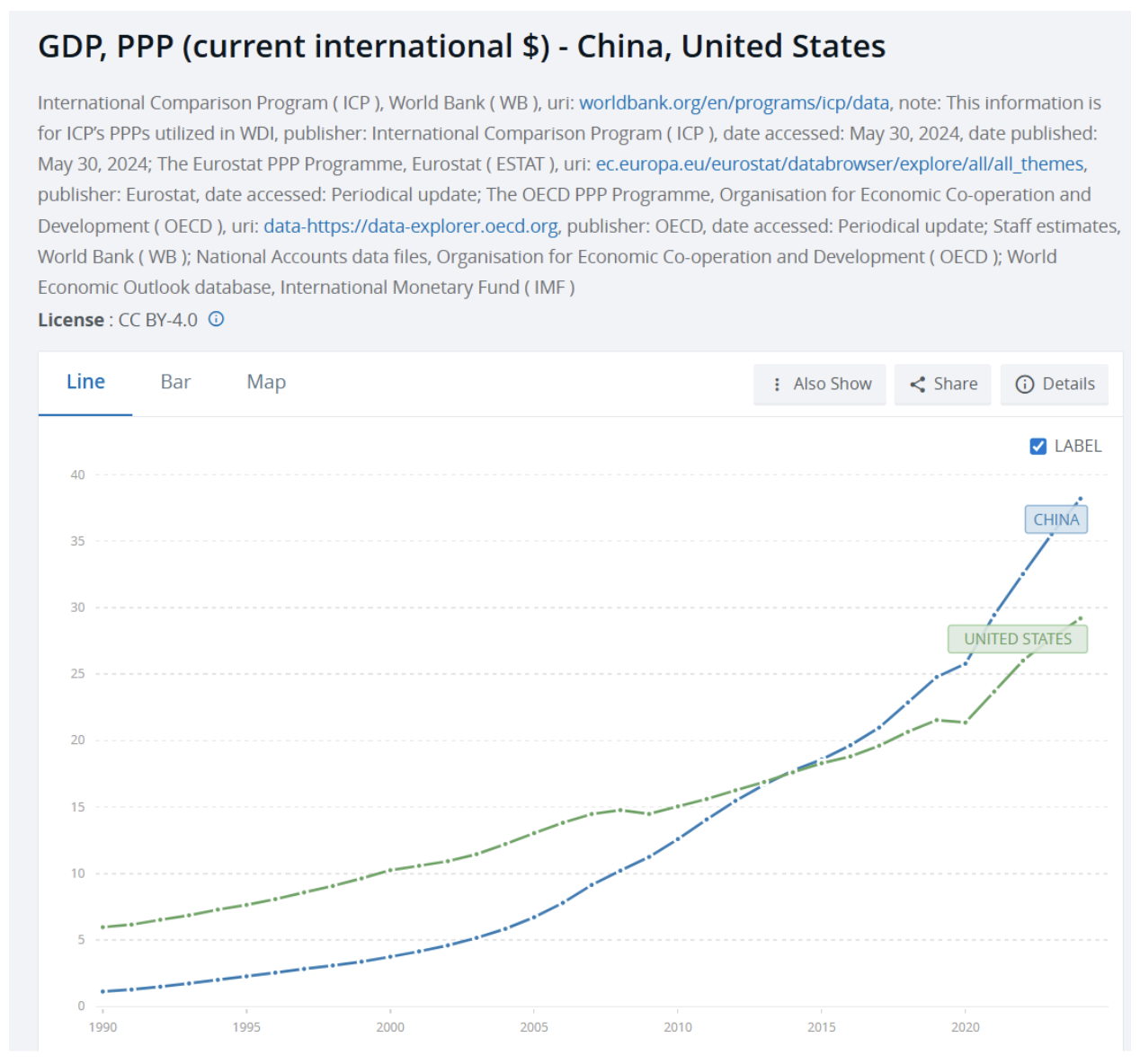Image resolution: width=1140 pixels, height=1064 pixels.
Task: Switch to the Bar chart tab
Action: [x=175, y=382]
